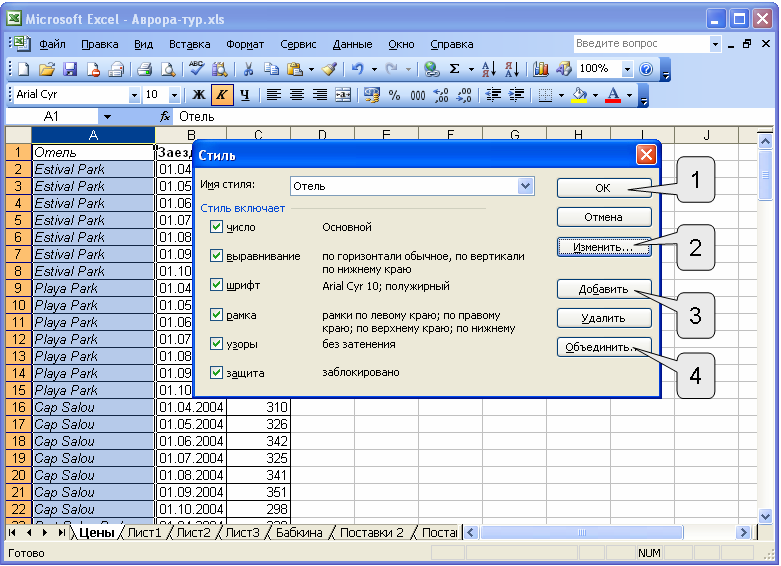Click the Format Painter brush

pyautogui.click(x=330, y=69)
